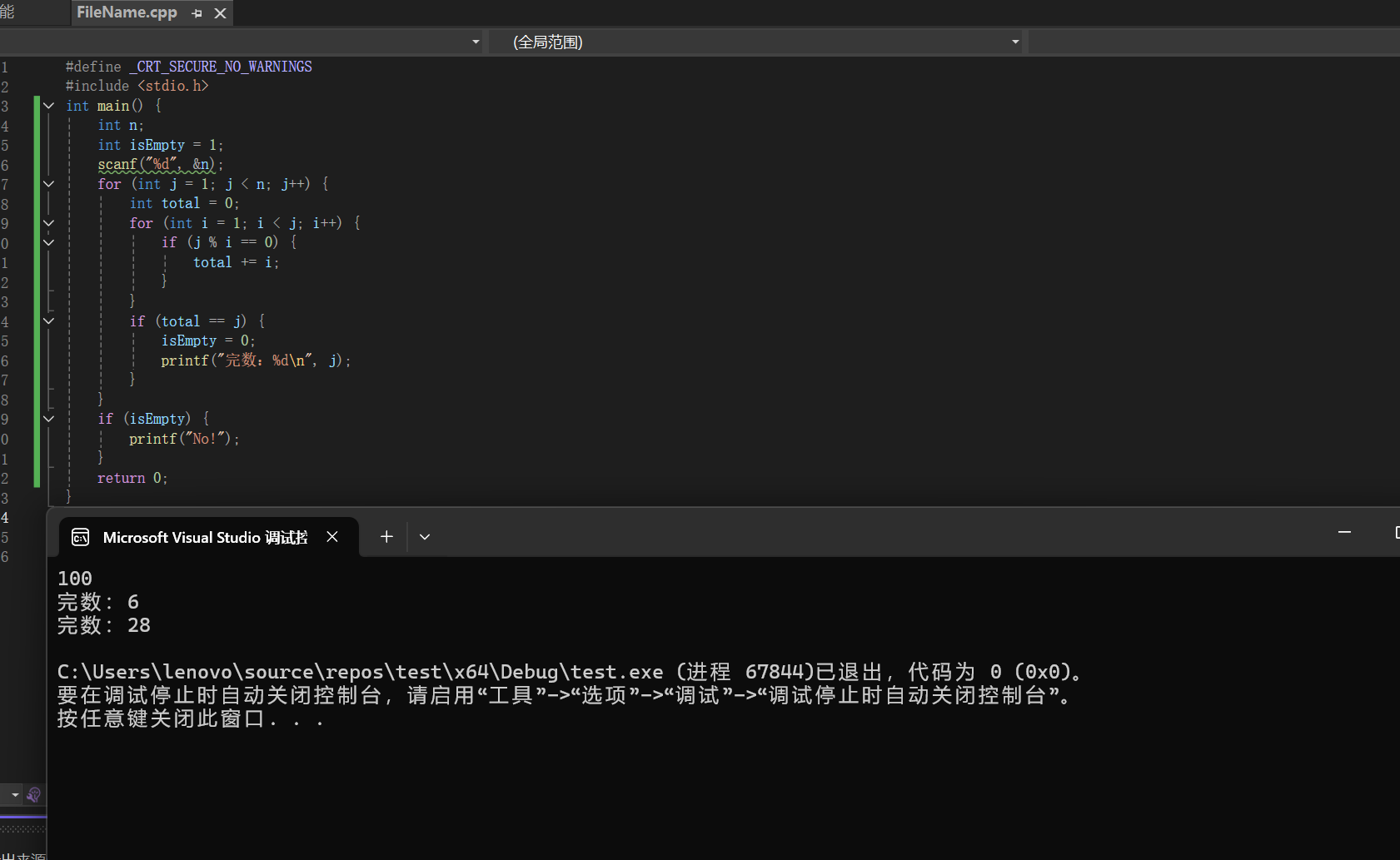Click the console icon on debug tab
Screen dimensions: 1400x860
(x=80, y=538)
